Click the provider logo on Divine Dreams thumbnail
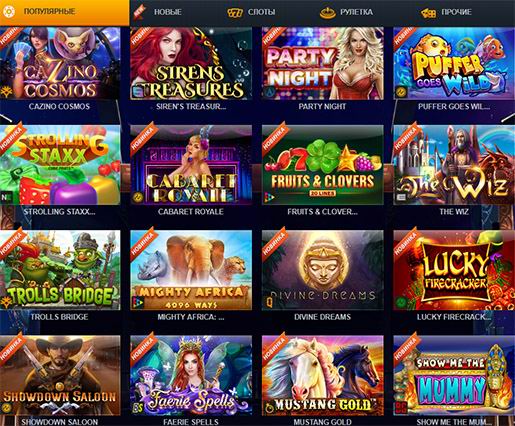 click(269, 302)
